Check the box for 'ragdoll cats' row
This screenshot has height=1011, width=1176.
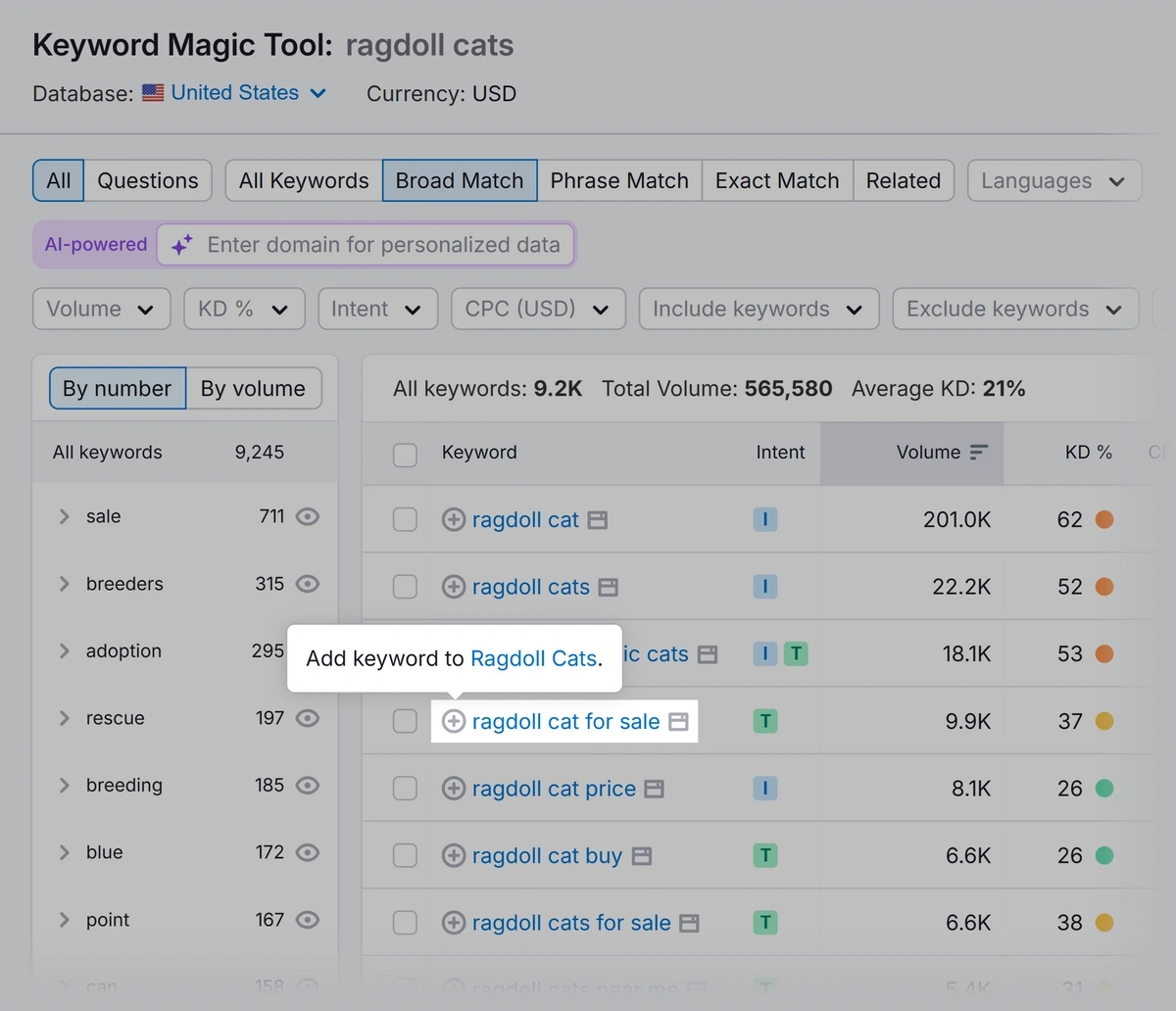pos(405,587)
